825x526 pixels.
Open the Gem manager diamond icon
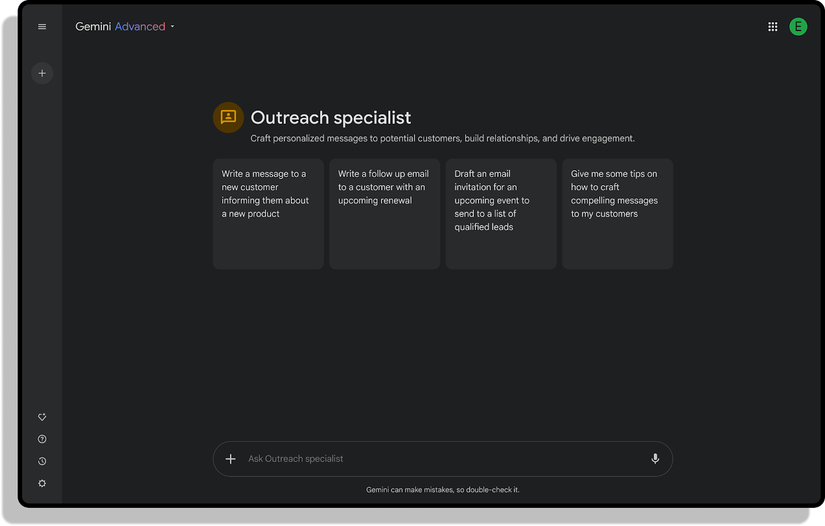point(42,417)
